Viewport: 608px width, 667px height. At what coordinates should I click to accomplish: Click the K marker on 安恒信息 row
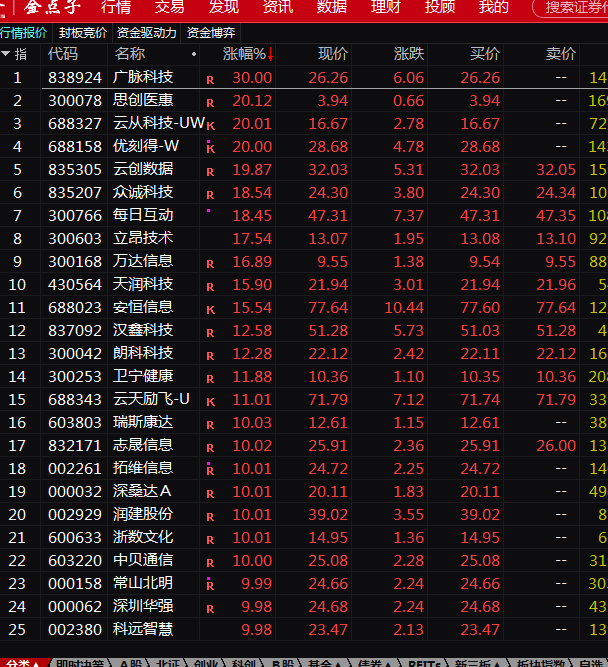211,310
